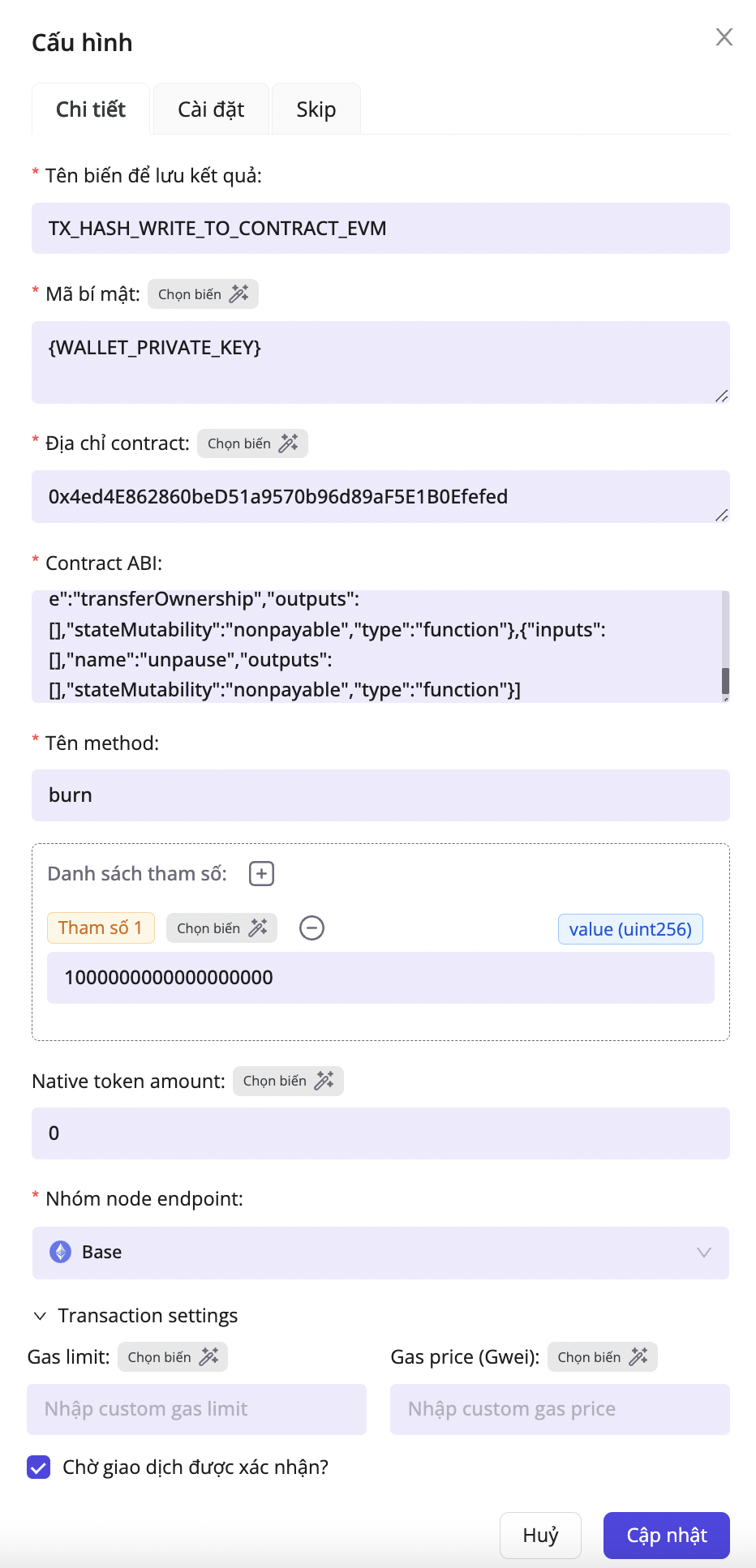
Task: Click the Huỷ button
Action: (540, 1536)
